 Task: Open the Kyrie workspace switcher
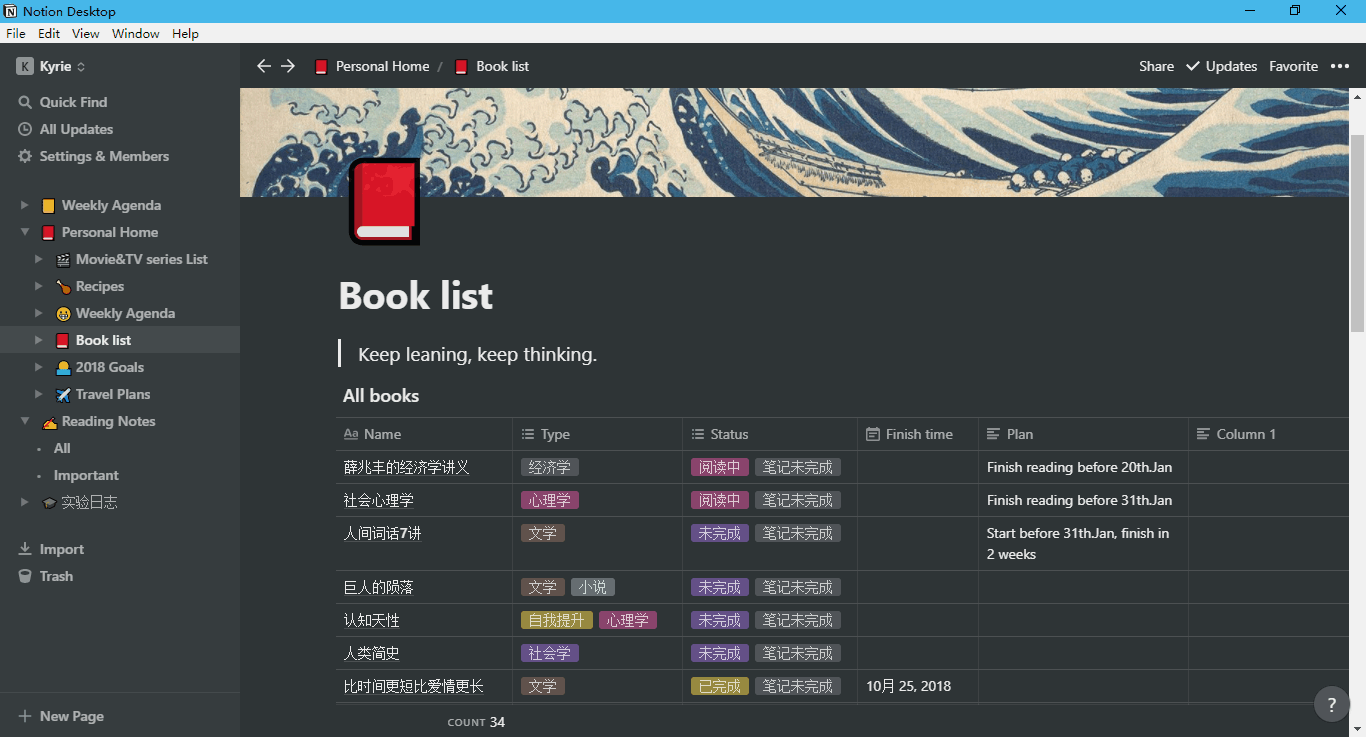(x=52, y=66)
